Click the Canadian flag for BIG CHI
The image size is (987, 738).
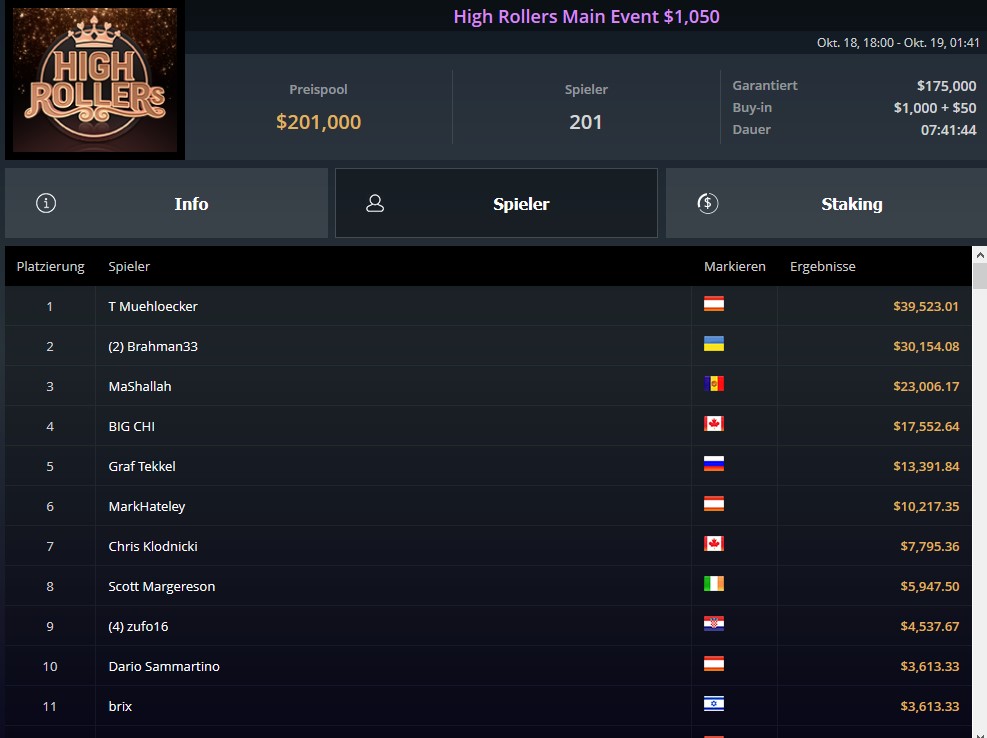[x=714, y=424]
